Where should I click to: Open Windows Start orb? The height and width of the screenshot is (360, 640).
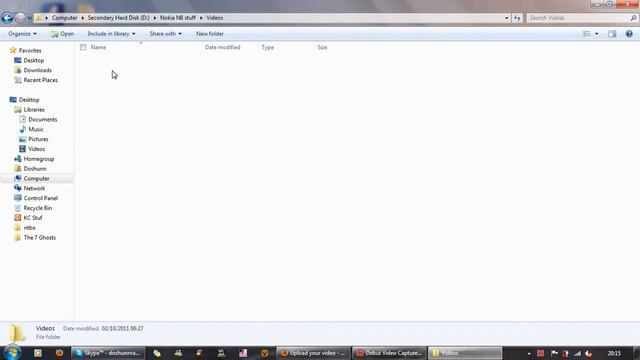pos(12,353)
